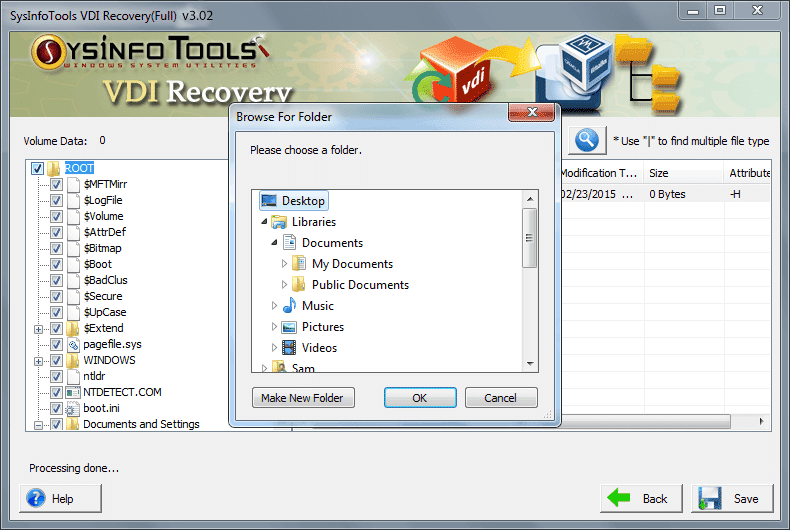Image resolution: width=790 pixels, height=530 pixels.
Task: Click the magnifier search icon button
Action: (x=587, y=140)
